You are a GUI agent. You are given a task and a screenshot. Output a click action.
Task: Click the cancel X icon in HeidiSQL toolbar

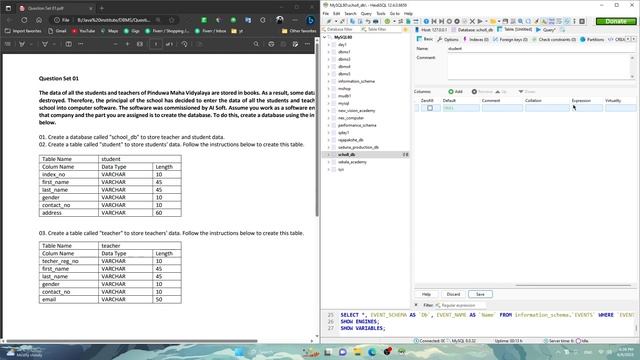click(472, 21)
